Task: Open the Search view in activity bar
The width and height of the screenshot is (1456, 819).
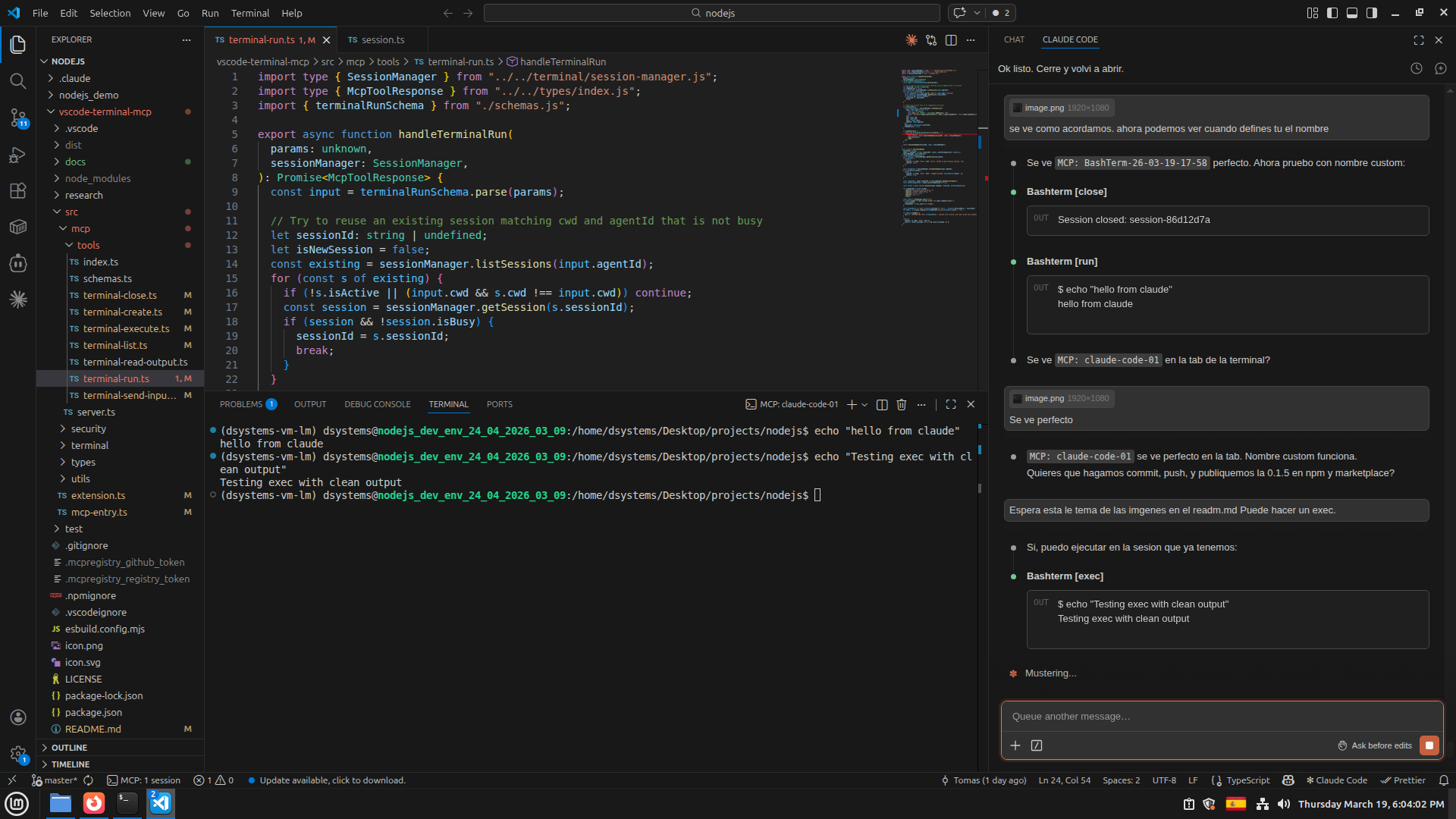Action: [18, 81]
